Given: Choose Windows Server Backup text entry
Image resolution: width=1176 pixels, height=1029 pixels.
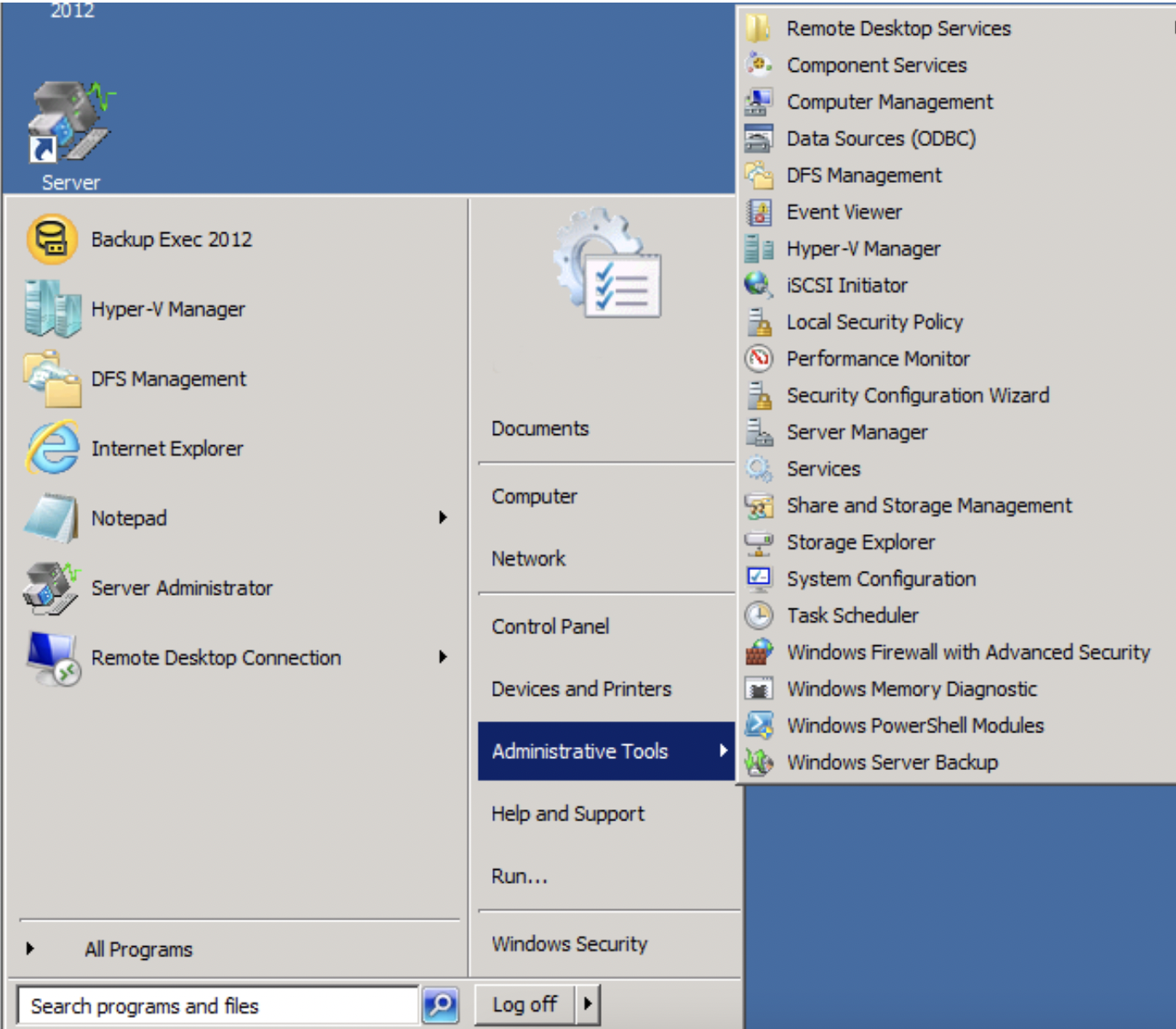Looking at the screenshot, I should tap(892, 762).
